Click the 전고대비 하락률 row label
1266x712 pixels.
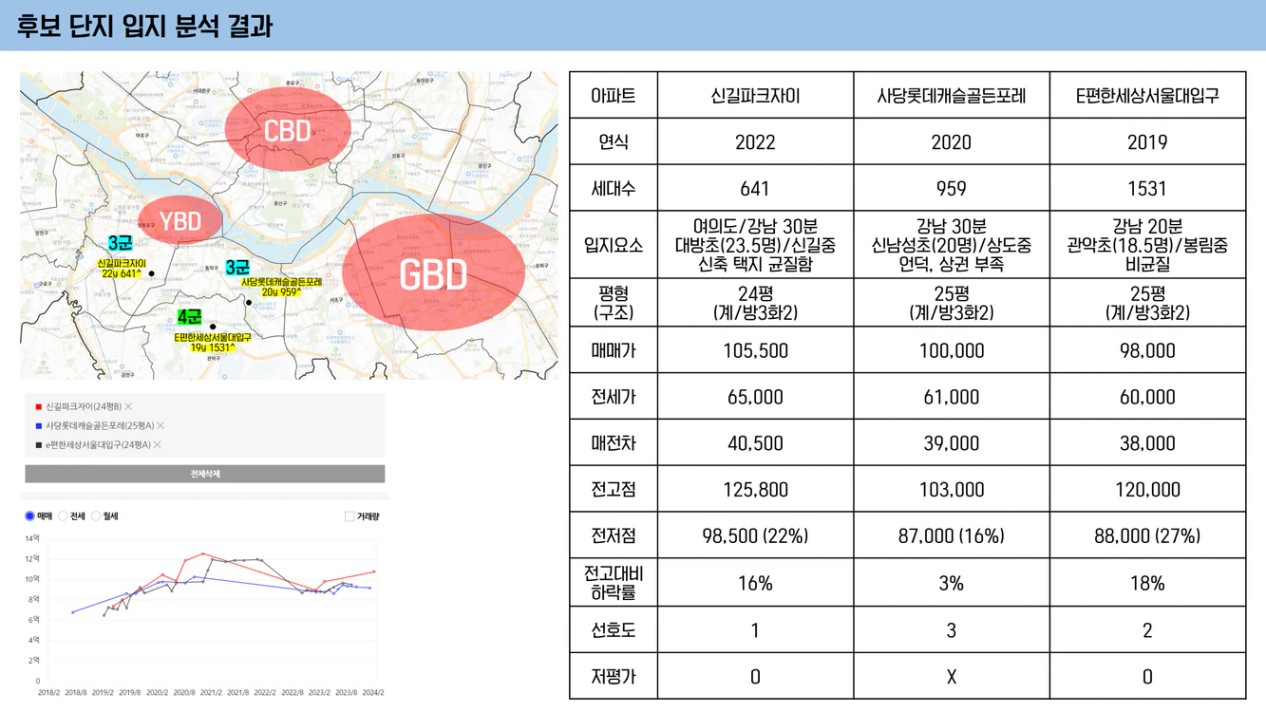coord(611,582)
